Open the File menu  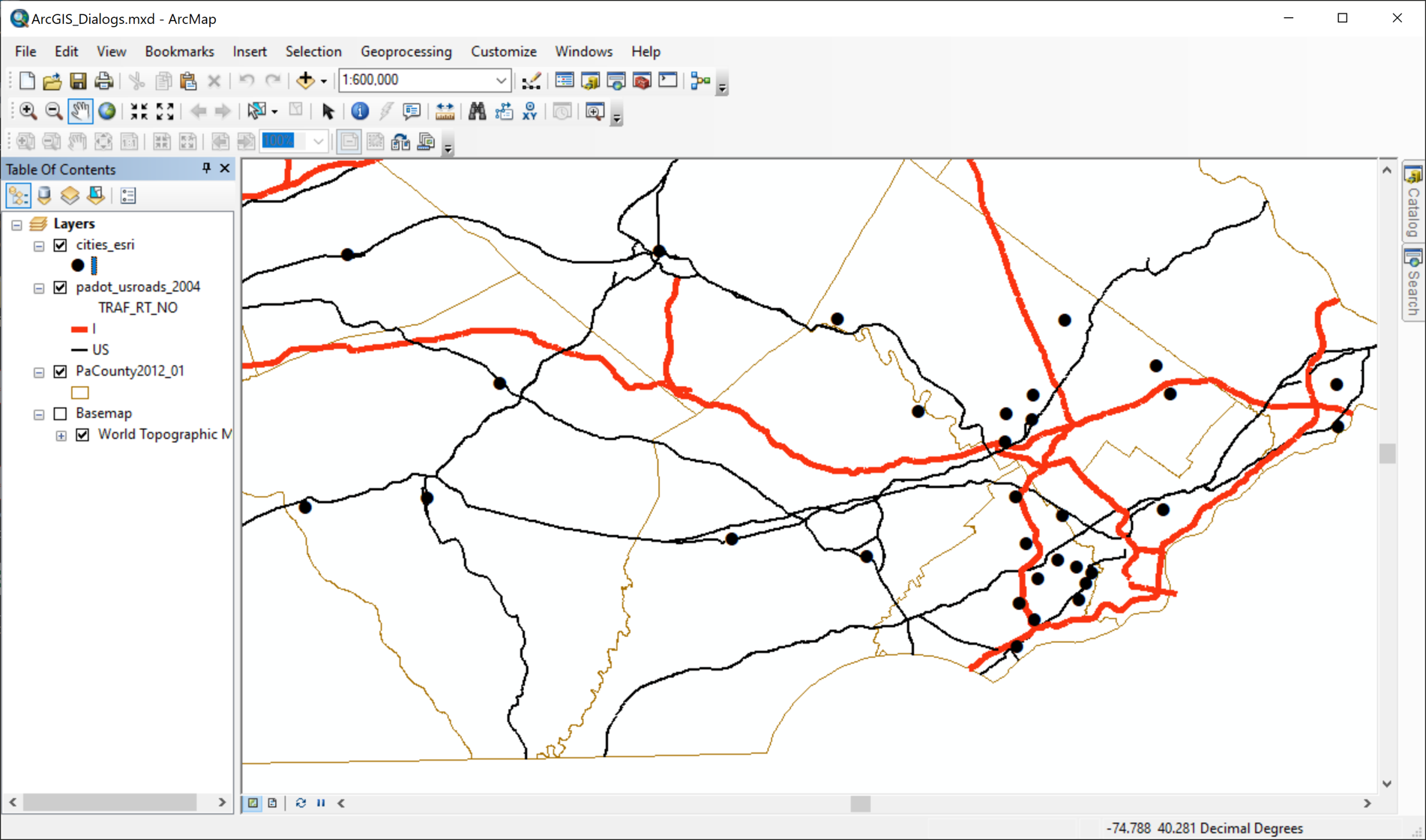(25, 52)
